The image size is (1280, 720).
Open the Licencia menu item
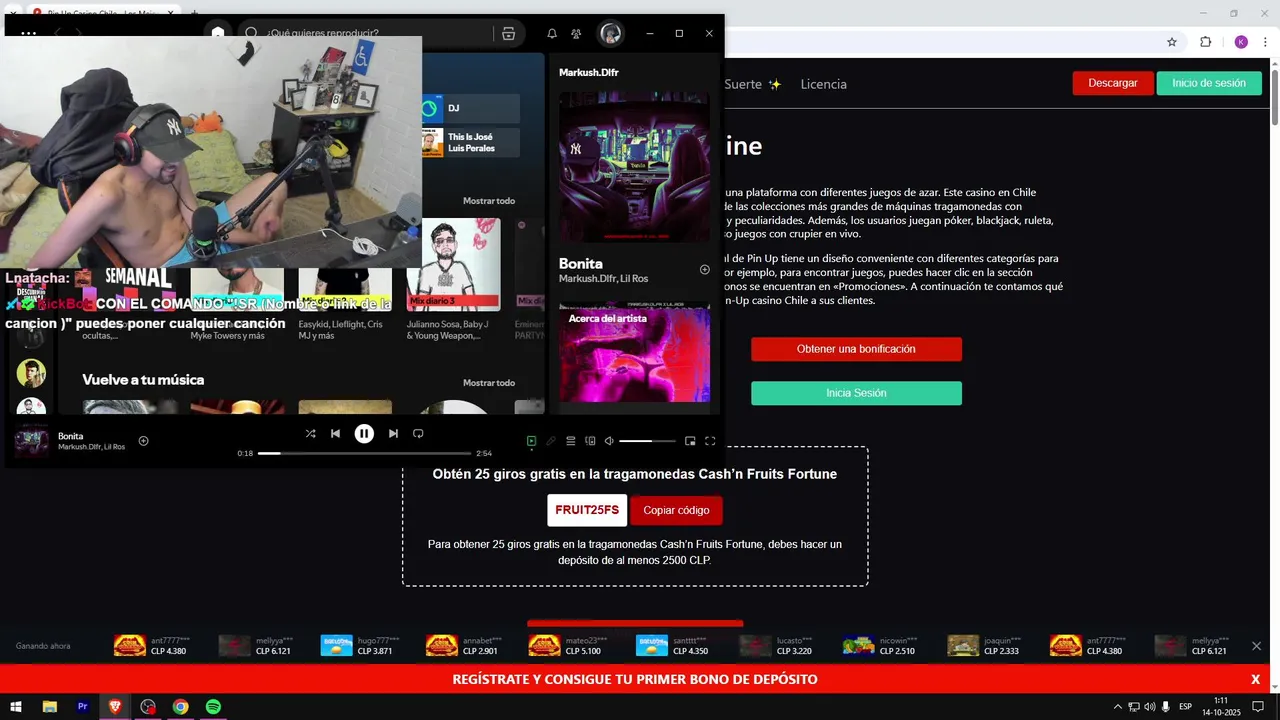click(823, 84)
